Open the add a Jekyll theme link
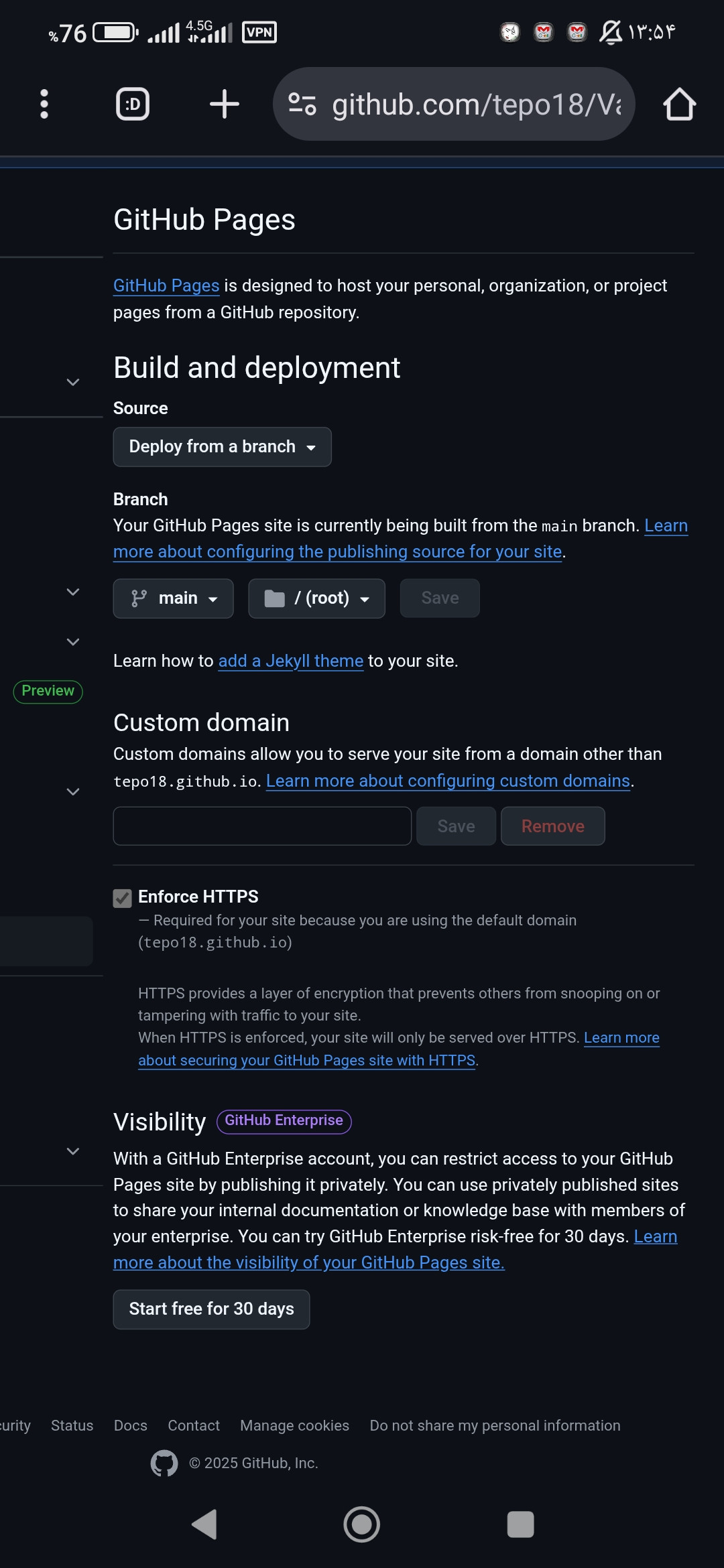 pyautogui.click(x=291, y=661)
